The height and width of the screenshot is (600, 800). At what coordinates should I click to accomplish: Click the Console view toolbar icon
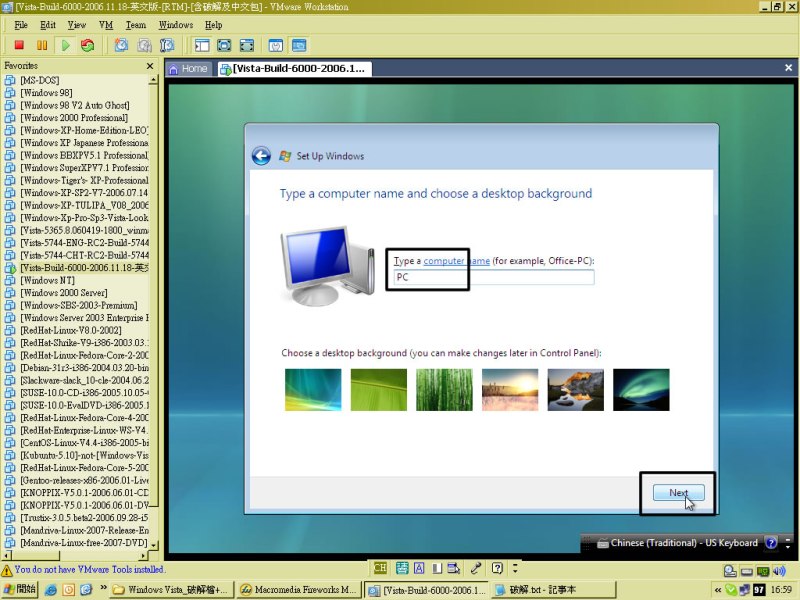[299, 45]
